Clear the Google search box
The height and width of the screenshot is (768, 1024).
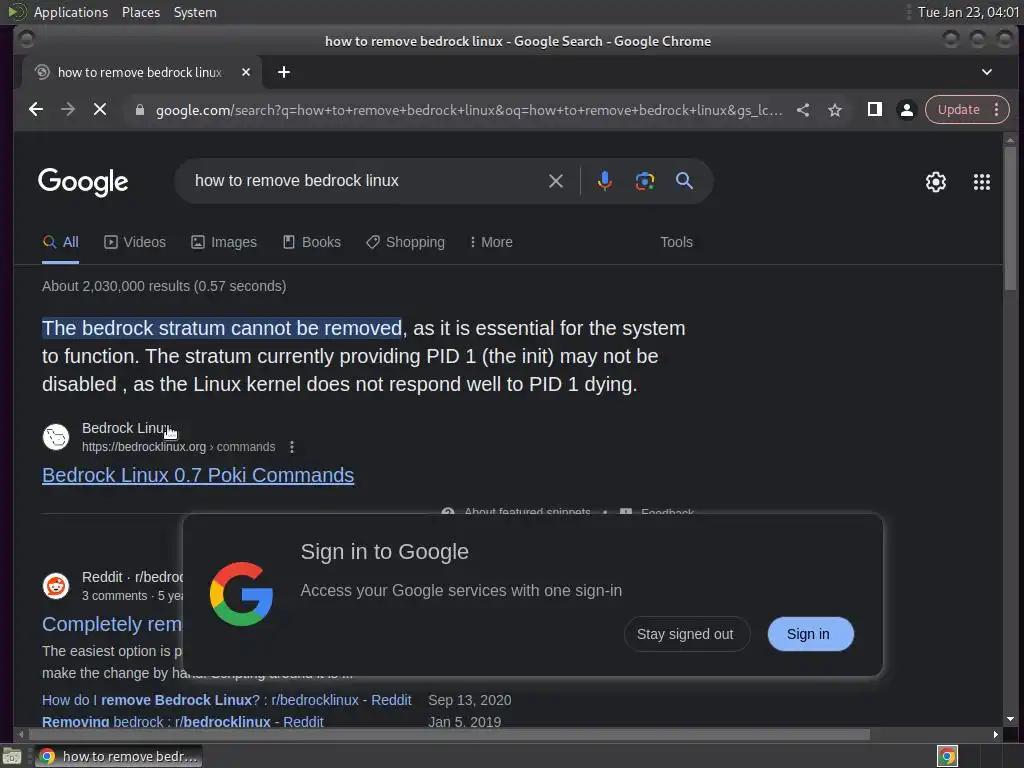(556, 181)
